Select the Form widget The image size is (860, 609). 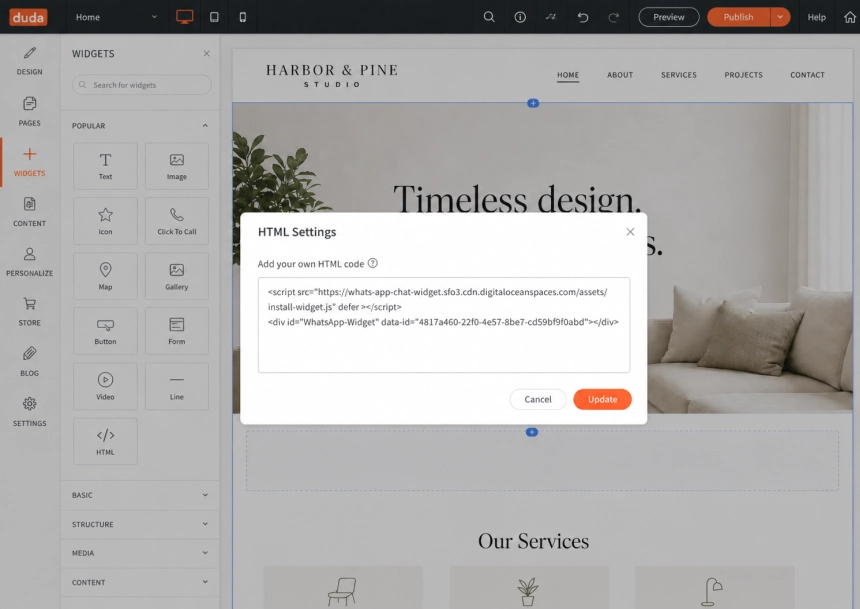point(177,331)
